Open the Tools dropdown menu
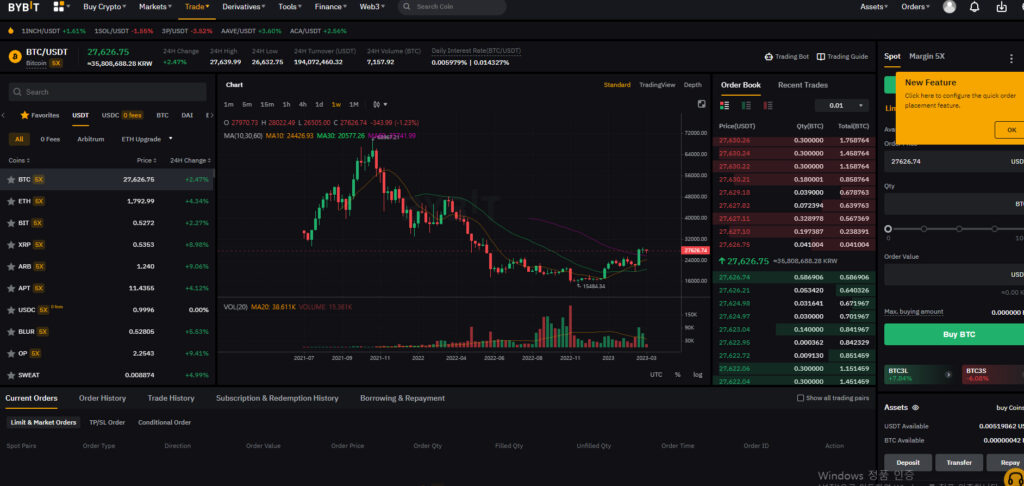The image size is (1024, 486). point(290,7)
